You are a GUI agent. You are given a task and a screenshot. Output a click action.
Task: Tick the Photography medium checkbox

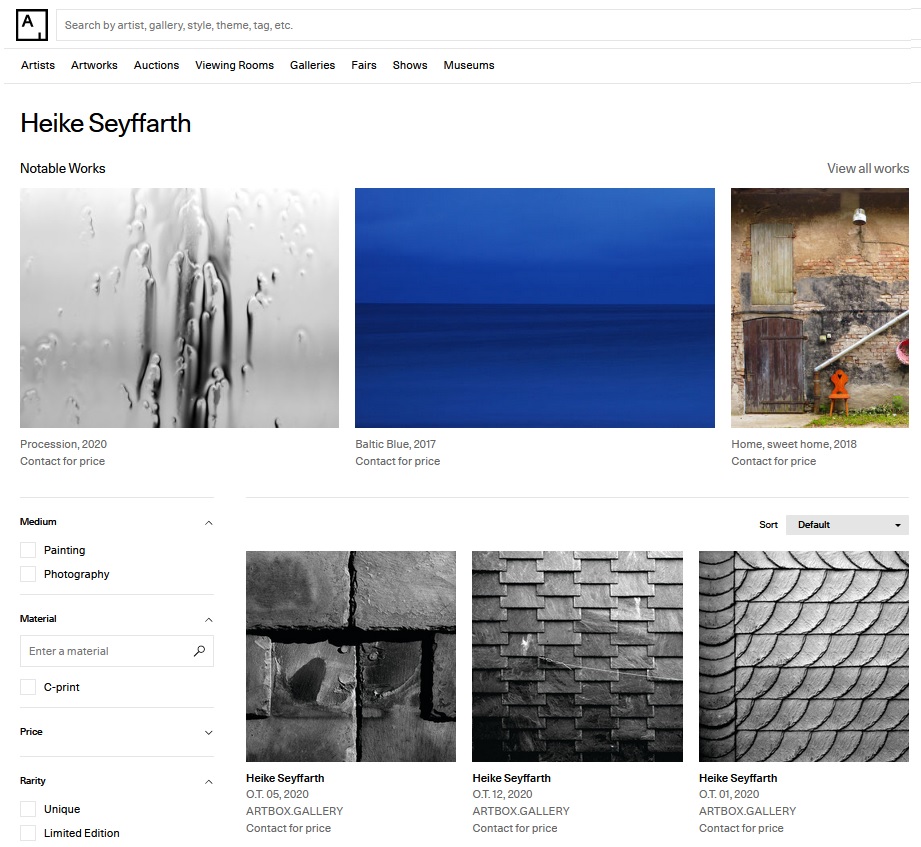click(28, 574)
